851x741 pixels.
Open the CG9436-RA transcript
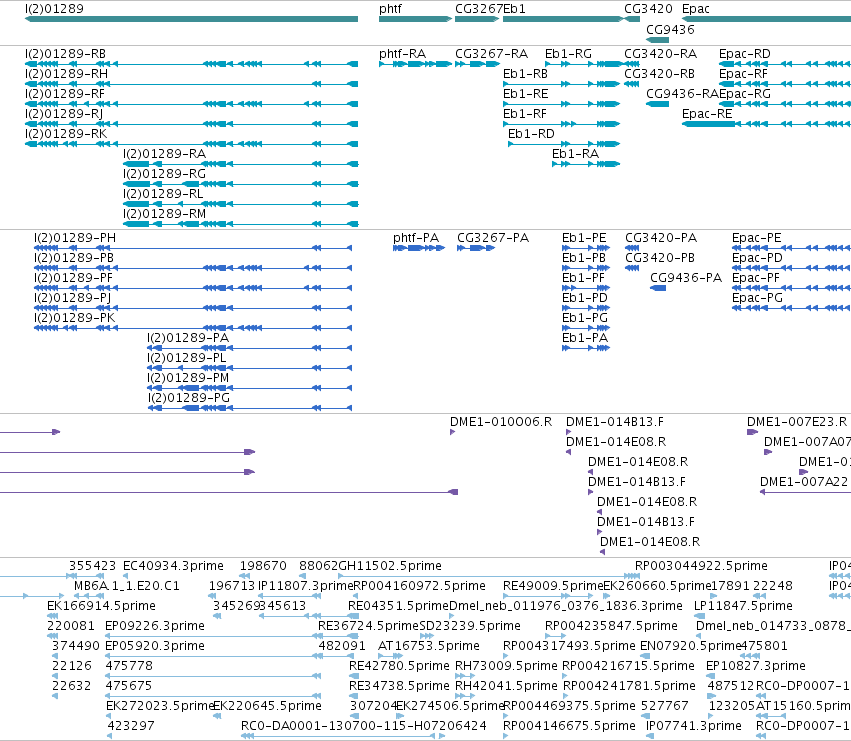682,94
